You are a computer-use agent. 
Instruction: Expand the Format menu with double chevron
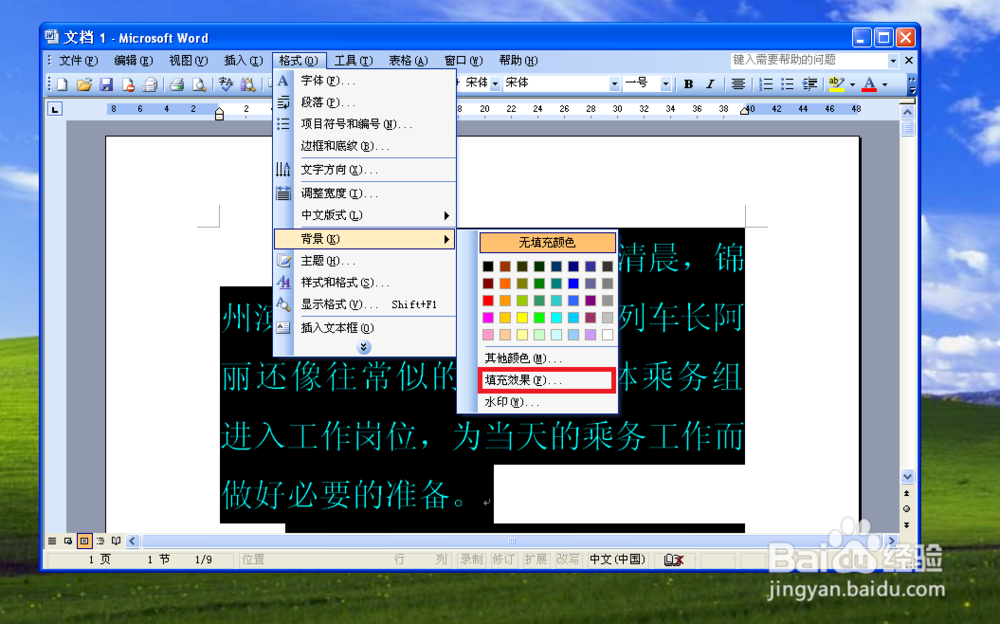(363, 347)
